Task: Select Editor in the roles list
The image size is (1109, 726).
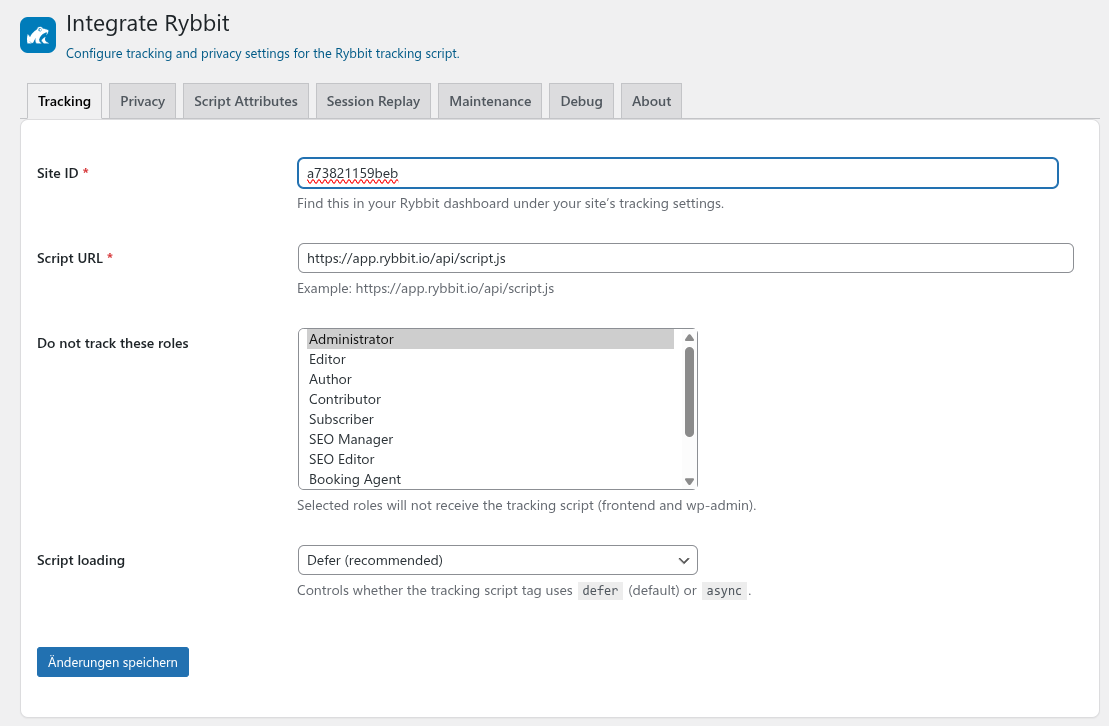Action: pos(490,359)
